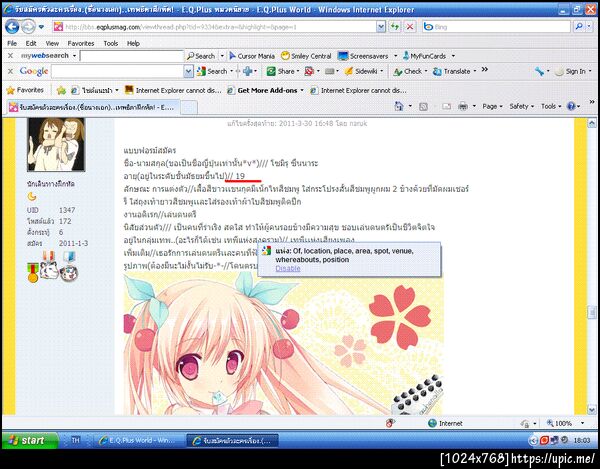
Task: Click Add to Favorites bar icon
Action: pyautogui.click(x=61, y=90)
